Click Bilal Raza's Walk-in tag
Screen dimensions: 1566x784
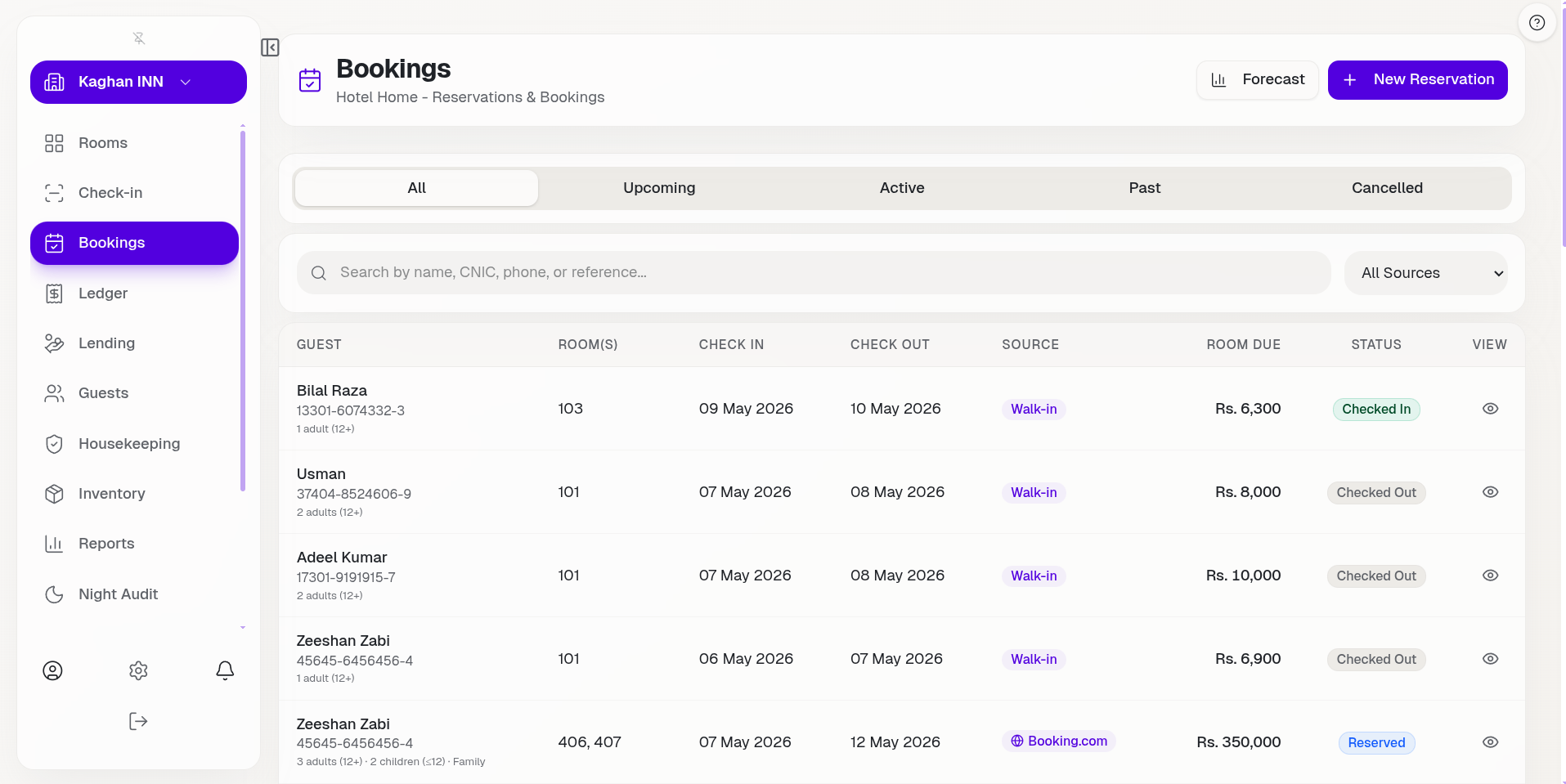click(1034, 409)
